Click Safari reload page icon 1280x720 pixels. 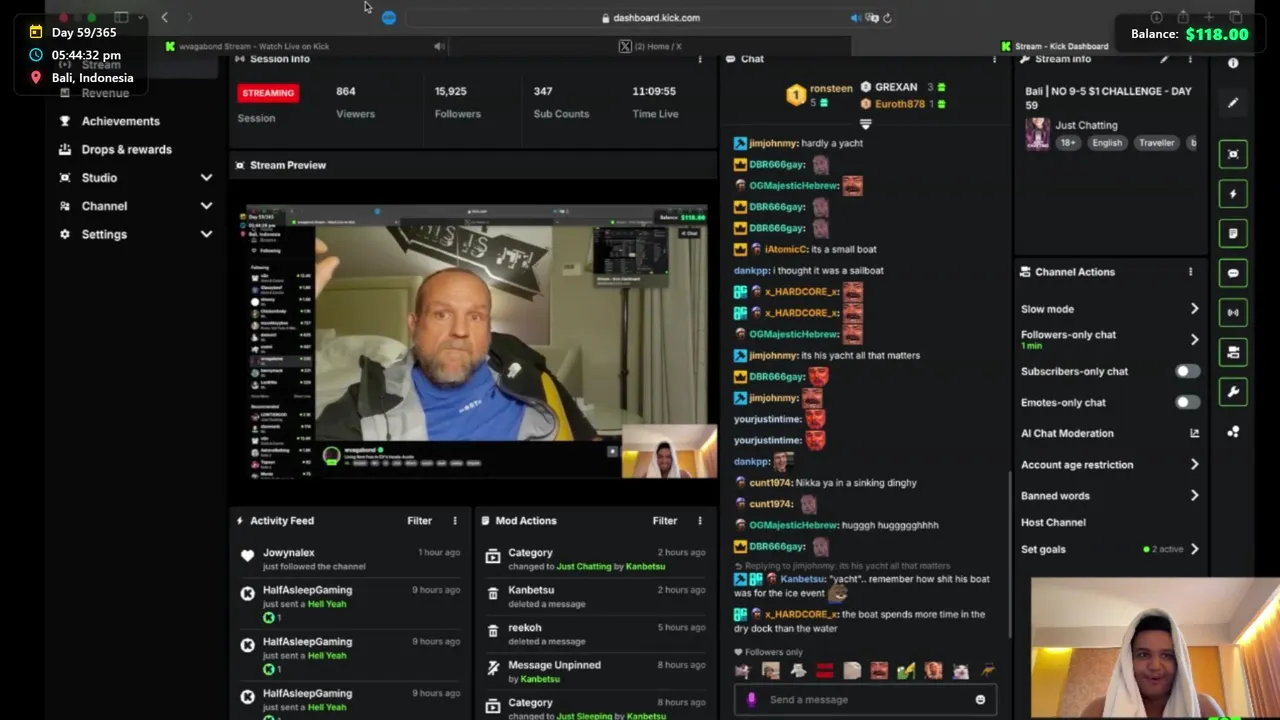click(x=887, y=17)
